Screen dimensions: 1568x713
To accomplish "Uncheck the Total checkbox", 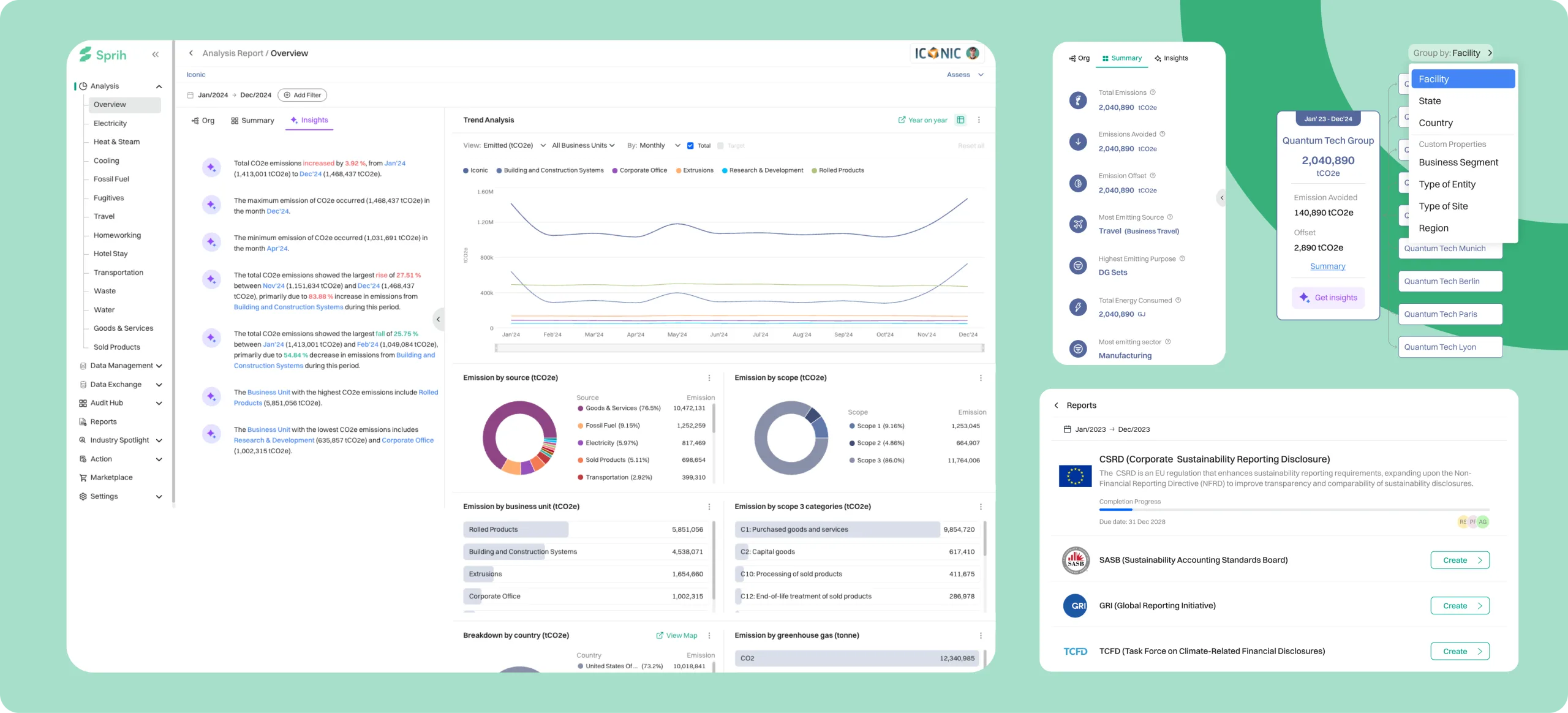I will click(690, 146).
